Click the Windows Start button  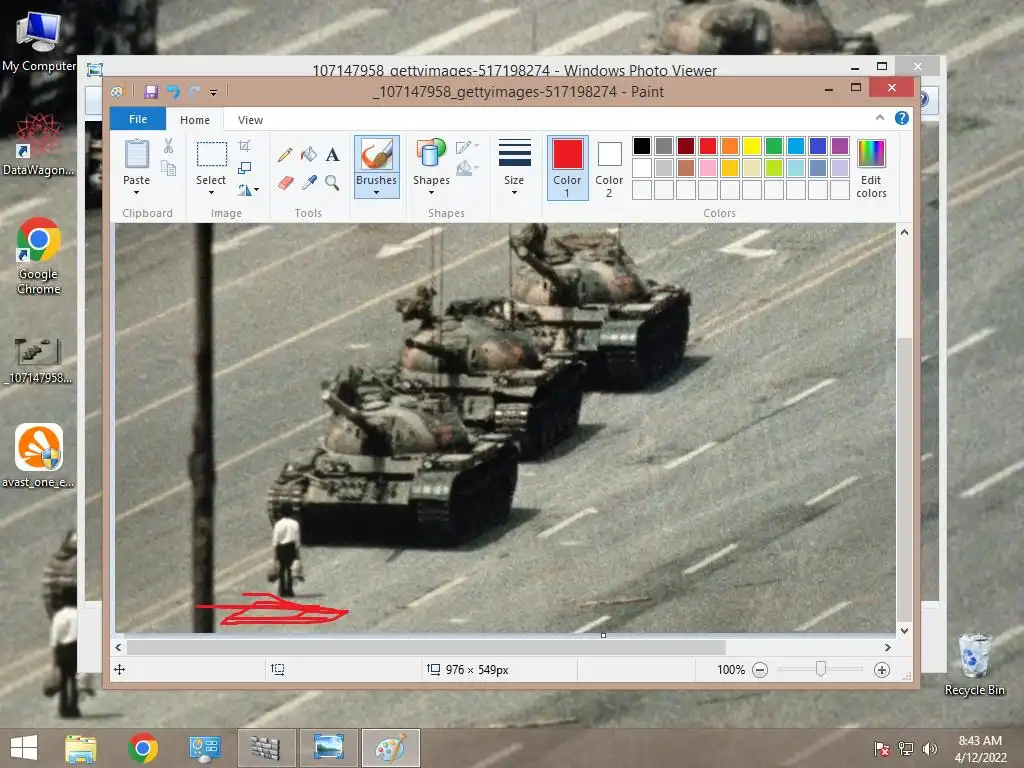pos(24,748)
